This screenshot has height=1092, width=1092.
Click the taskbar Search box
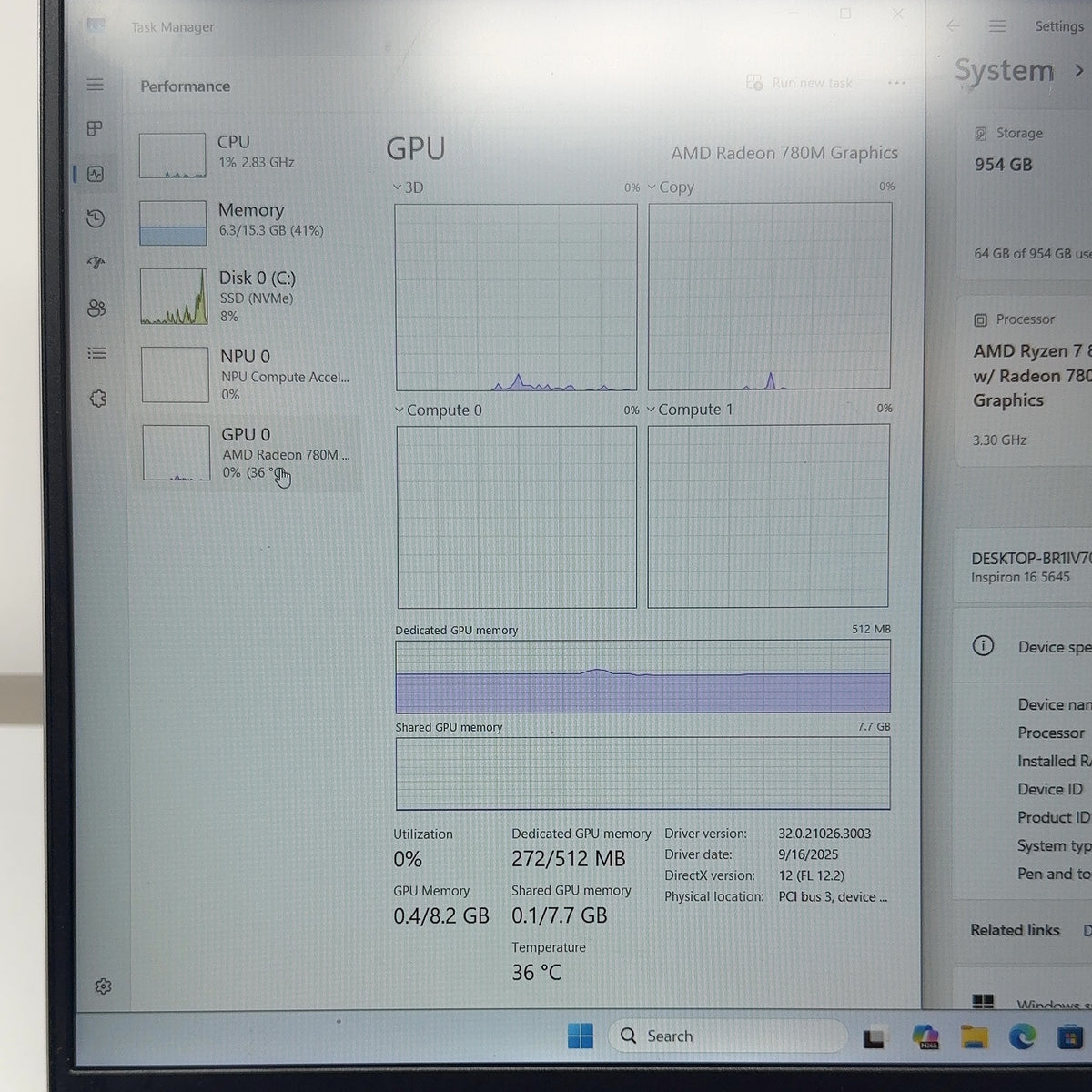[x=726, y=1036]
